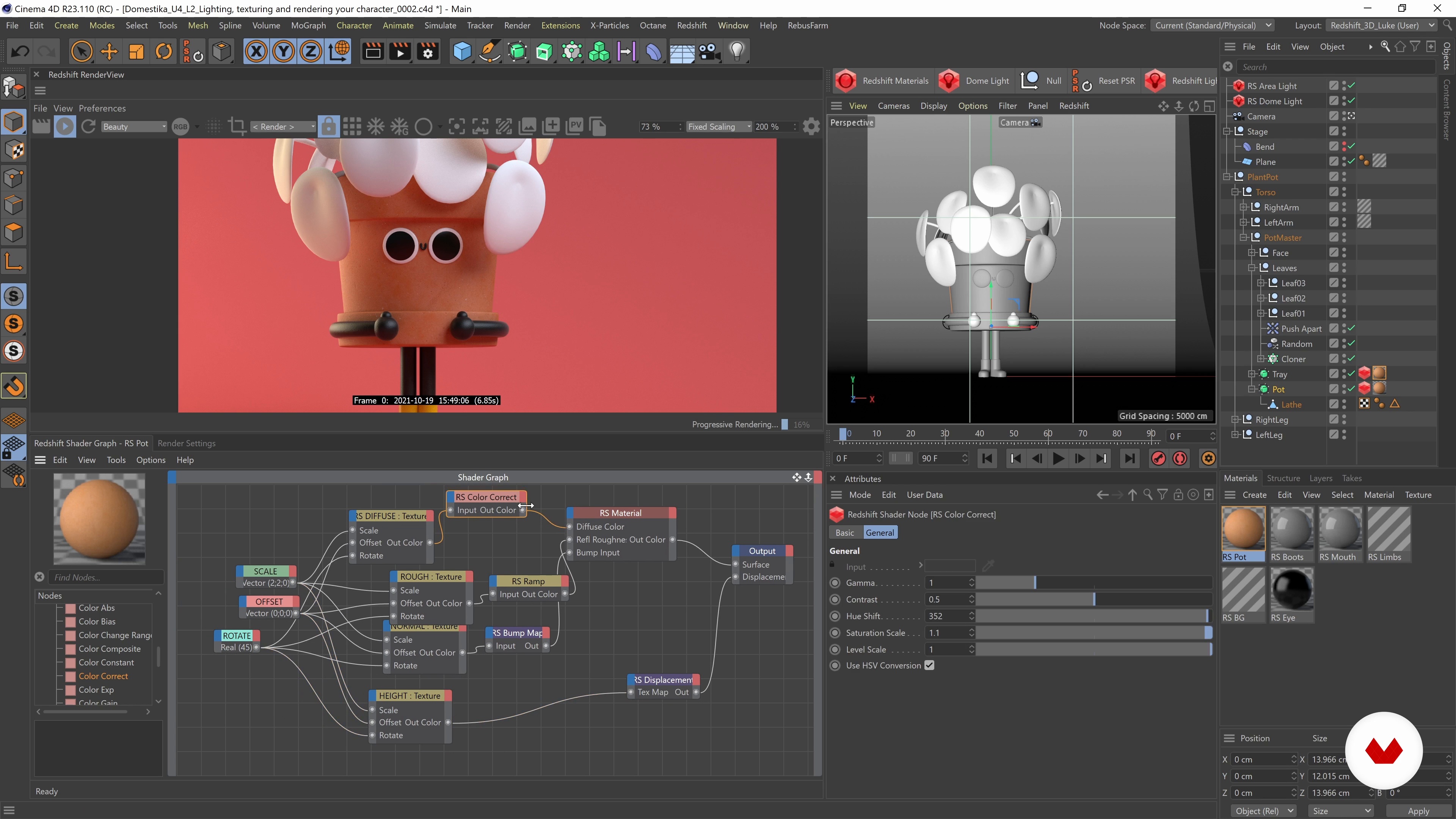Toggle RenderView lock icon
The height and width of the screenshot is (819, 1456).
(x=328, y=127)
